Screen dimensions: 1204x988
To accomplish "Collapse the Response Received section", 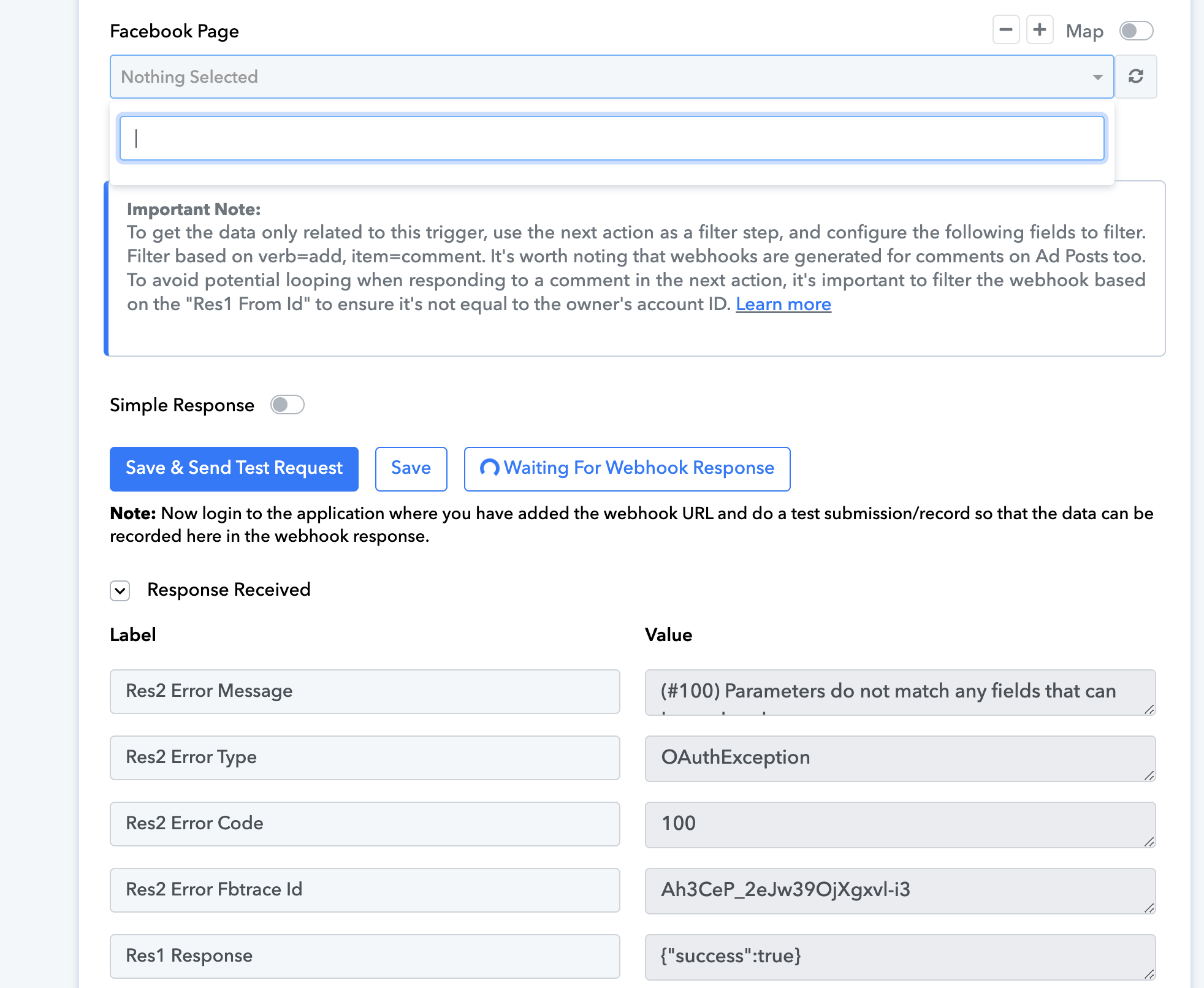I will (x=120, y=591).
